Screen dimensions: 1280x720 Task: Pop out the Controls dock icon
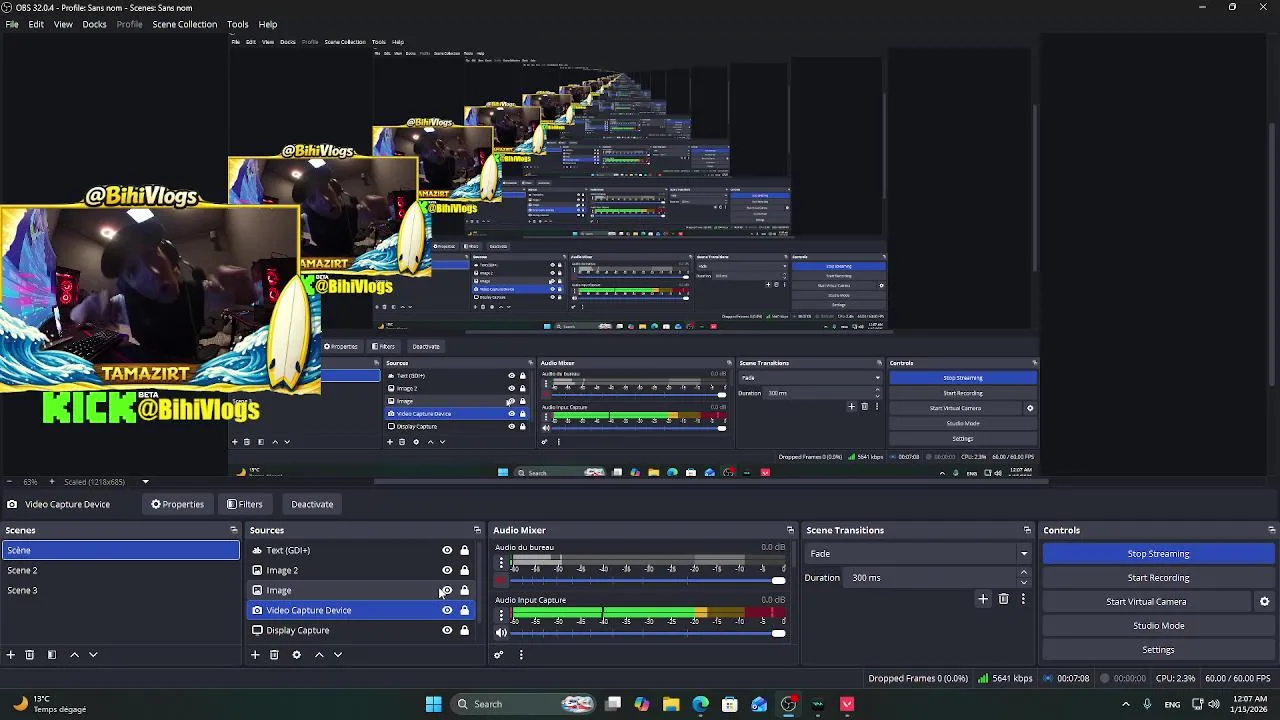pyautogui.click(x=1272, y=530)
